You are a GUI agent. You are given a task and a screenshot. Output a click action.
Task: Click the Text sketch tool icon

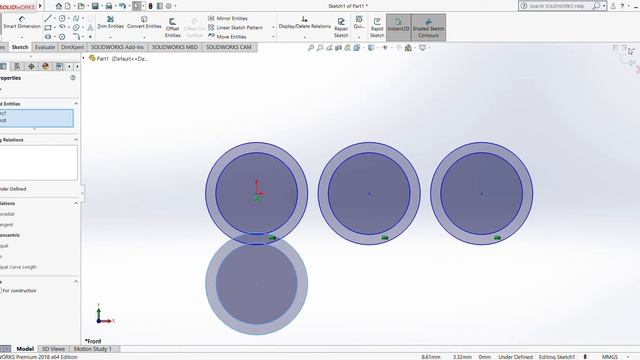[90, 27]
